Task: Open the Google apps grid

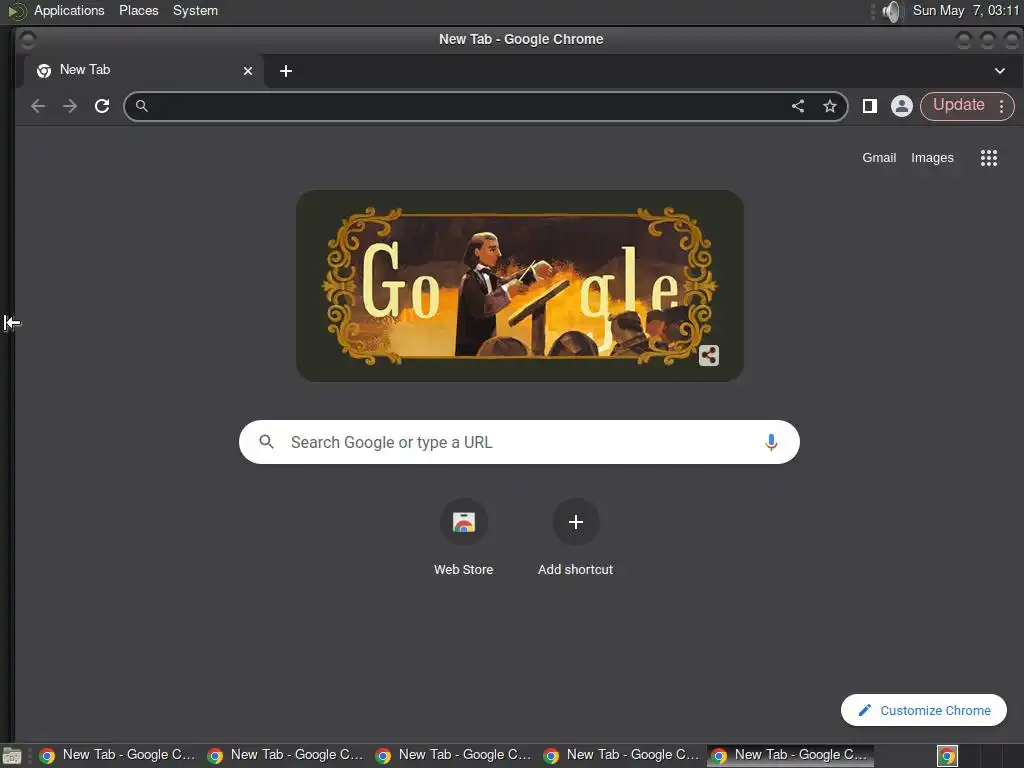Action: (x=989, y=157)
